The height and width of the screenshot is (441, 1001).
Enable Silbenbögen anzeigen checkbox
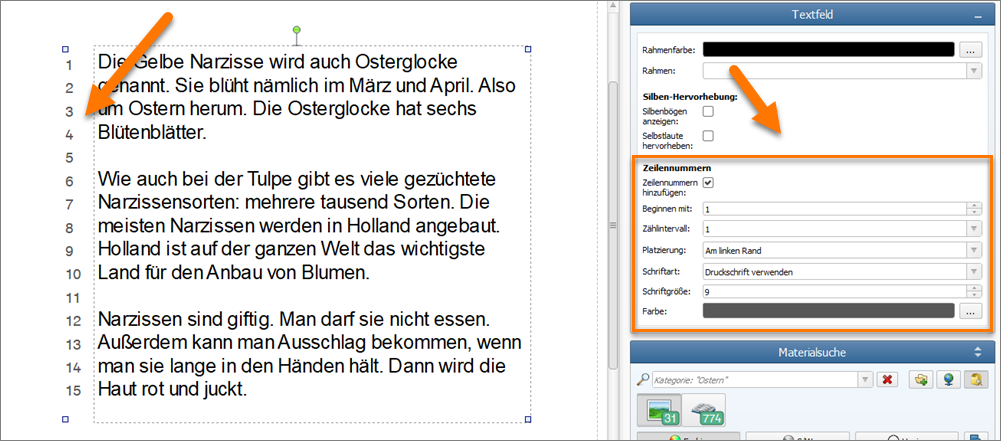709,112
